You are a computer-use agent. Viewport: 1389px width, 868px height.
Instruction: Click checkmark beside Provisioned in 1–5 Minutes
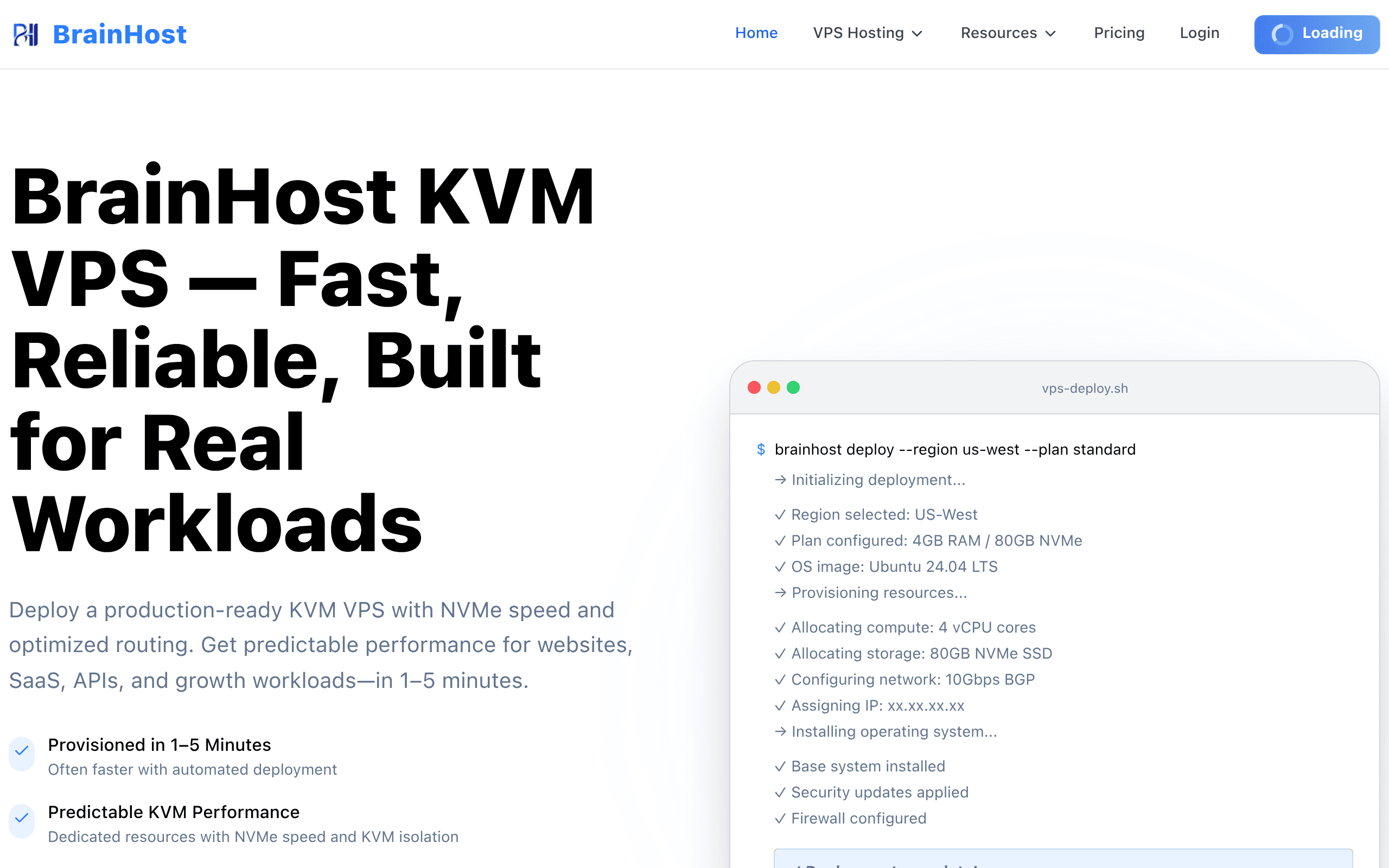click(22, 750)
